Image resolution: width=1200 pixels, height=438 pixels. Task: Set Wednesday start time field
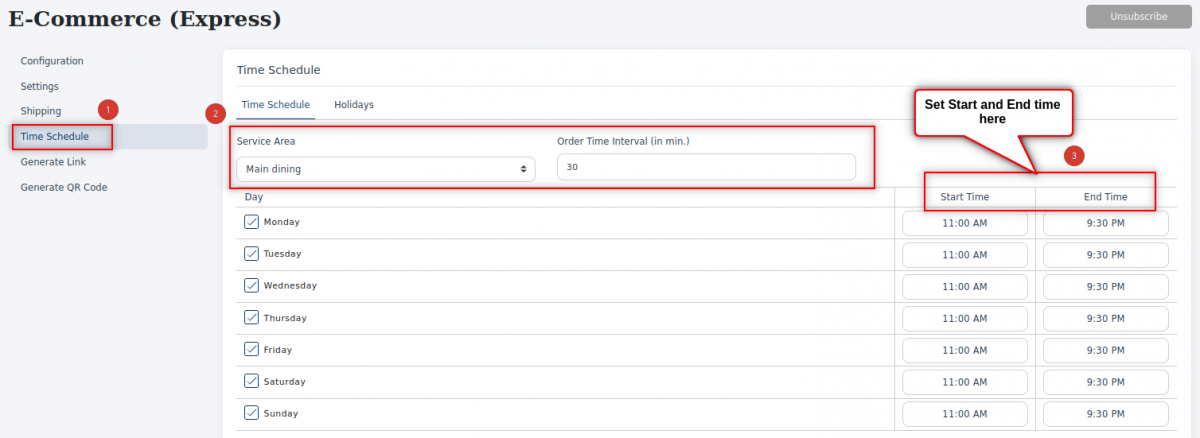(x=965, y=287)
